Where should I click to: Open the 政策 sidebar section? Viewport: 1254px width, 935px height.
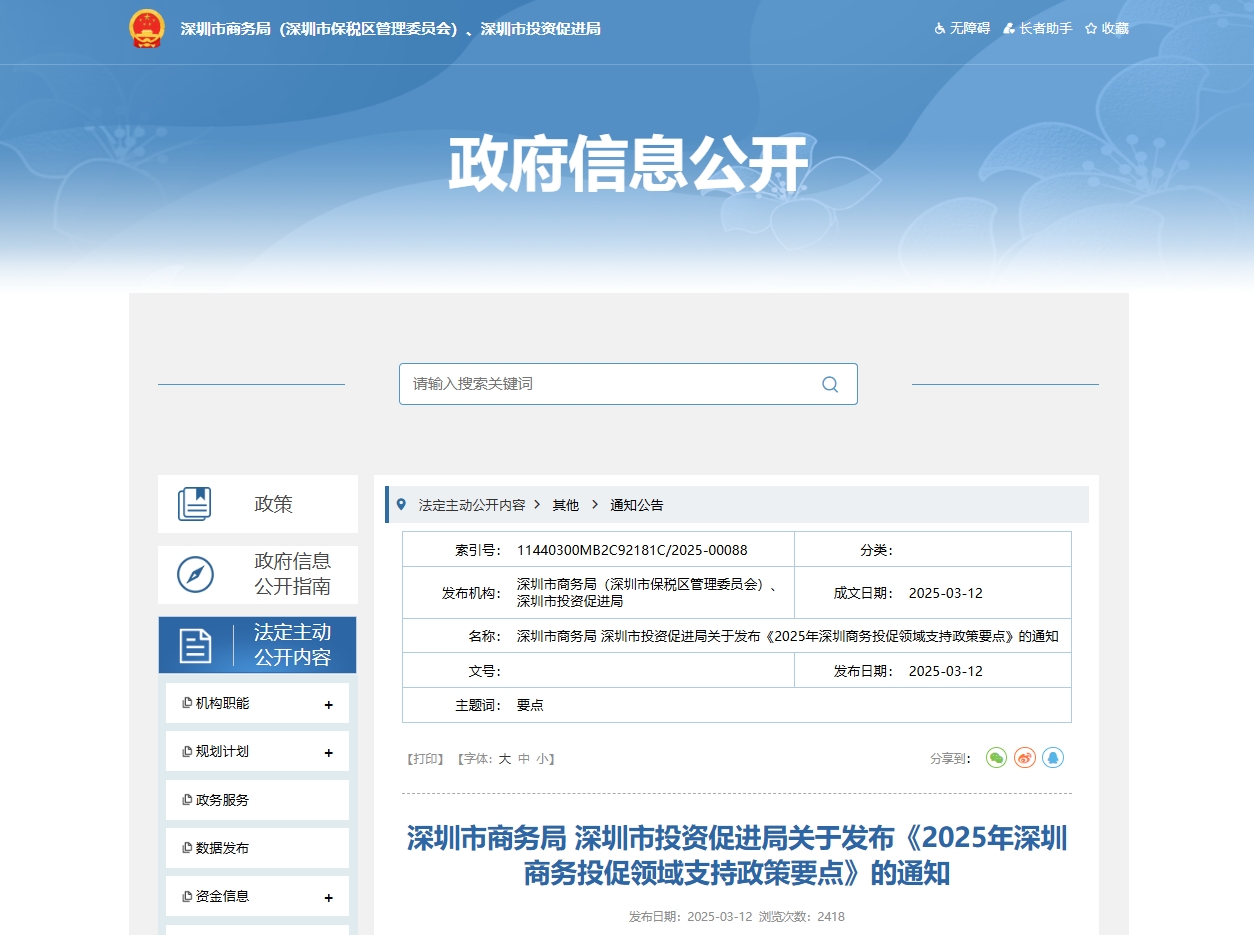point(258,504)
